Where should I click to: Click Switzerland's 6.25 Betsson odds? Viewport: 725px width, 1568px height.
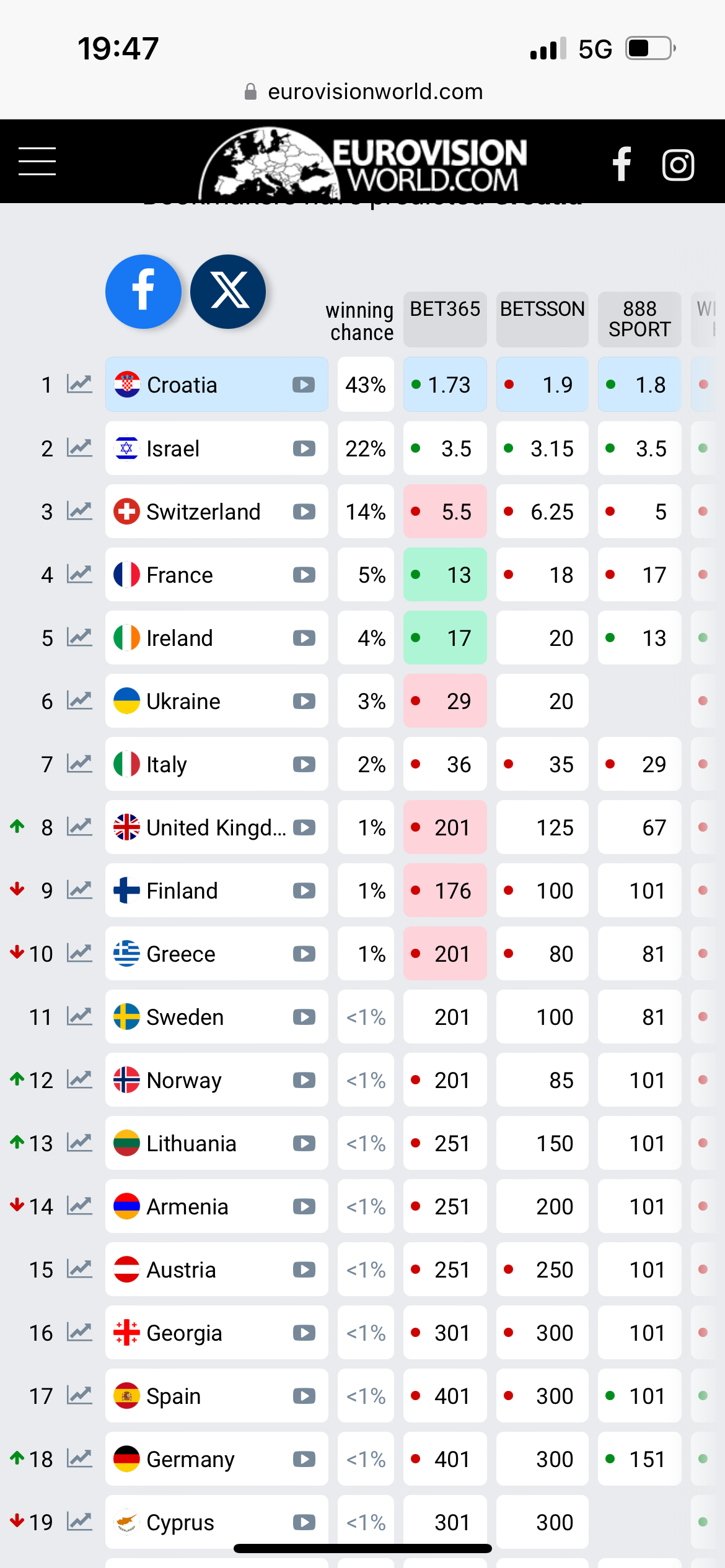tap(542, 512)
